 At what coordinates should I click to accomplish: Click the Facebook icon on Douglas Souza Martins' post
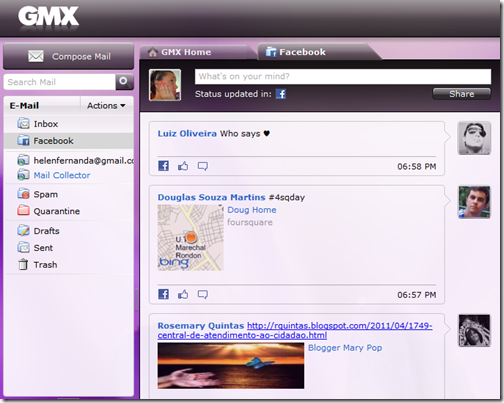pos(163,294)
